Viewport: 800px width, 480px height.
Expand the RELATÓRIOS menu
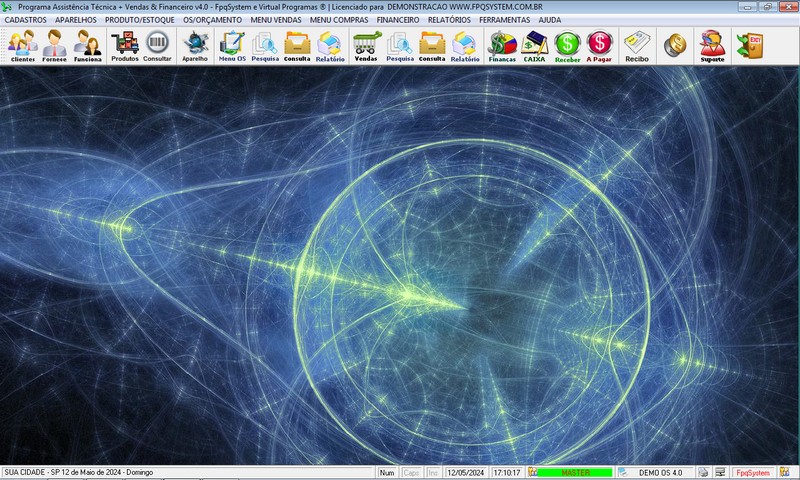pos(449,20)
